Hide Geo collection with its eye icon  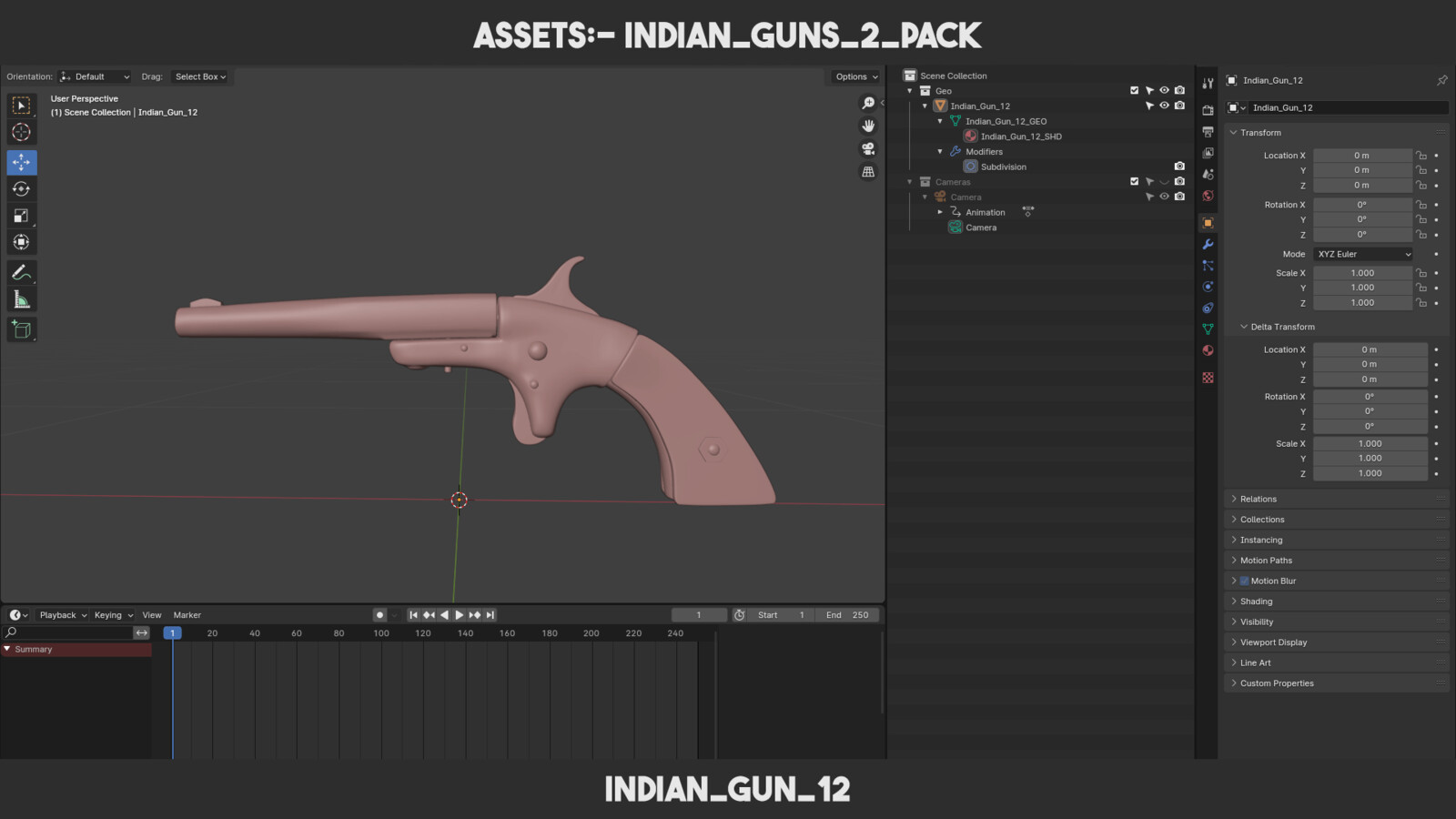1164,90
